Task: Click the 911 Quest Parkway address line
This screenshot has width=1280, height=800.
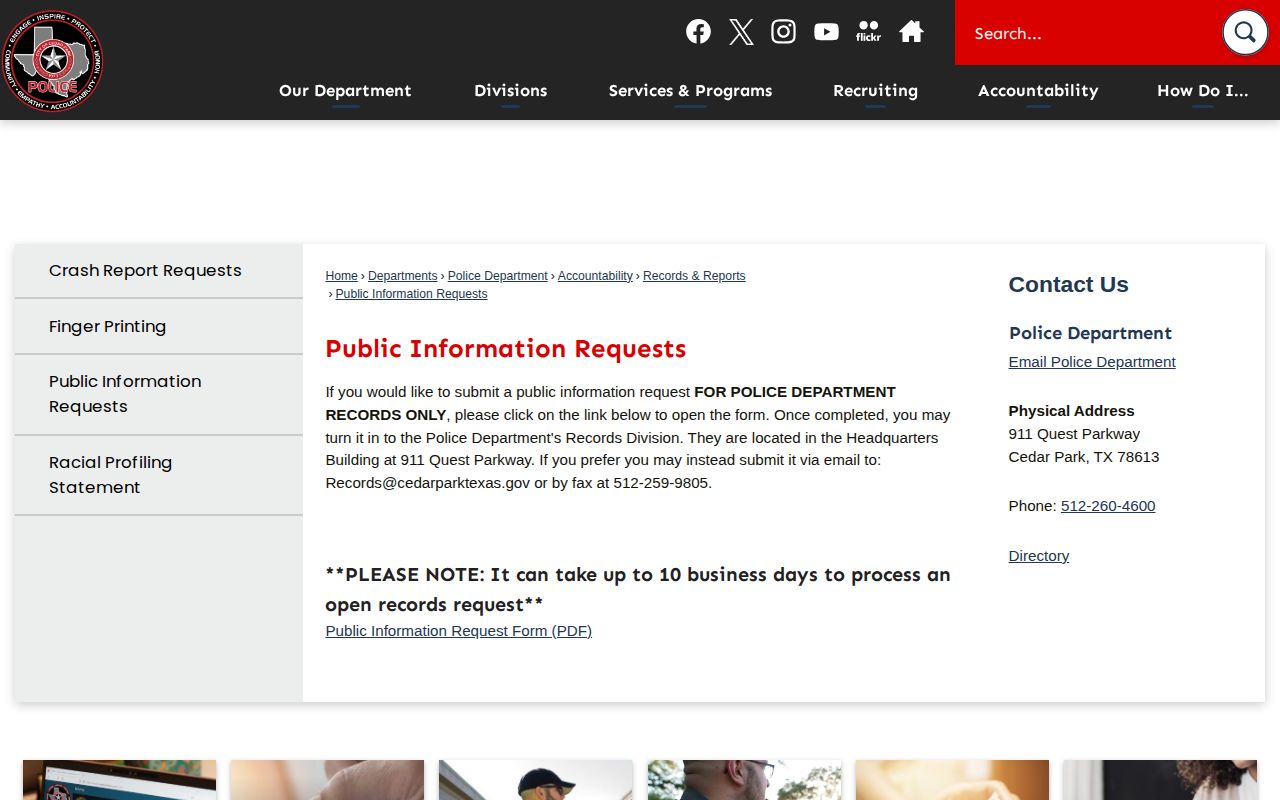Action: [x=1074, y=434]
